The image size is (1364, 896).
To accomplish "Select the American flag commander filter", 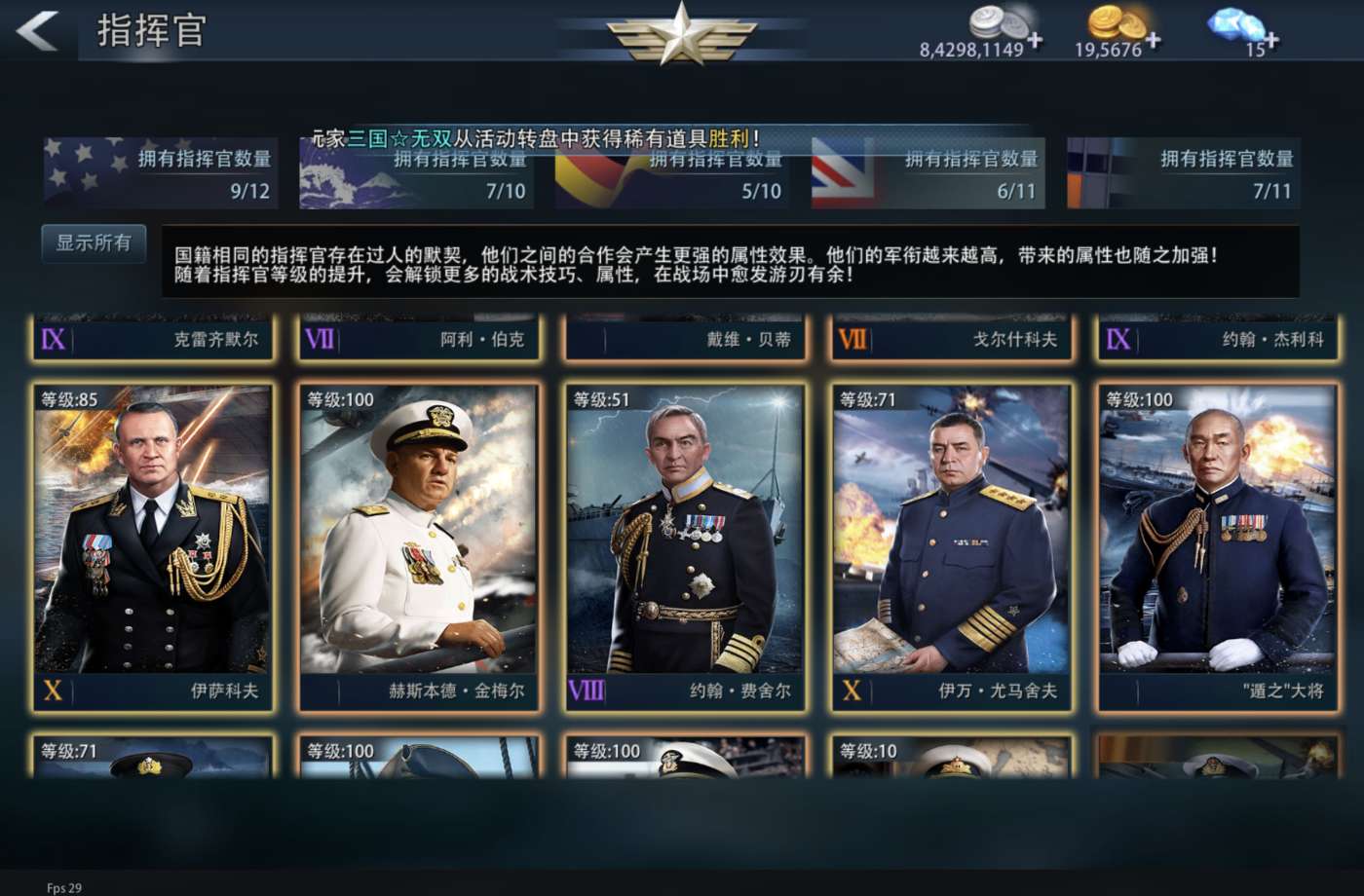I will (x=161, y=173).
